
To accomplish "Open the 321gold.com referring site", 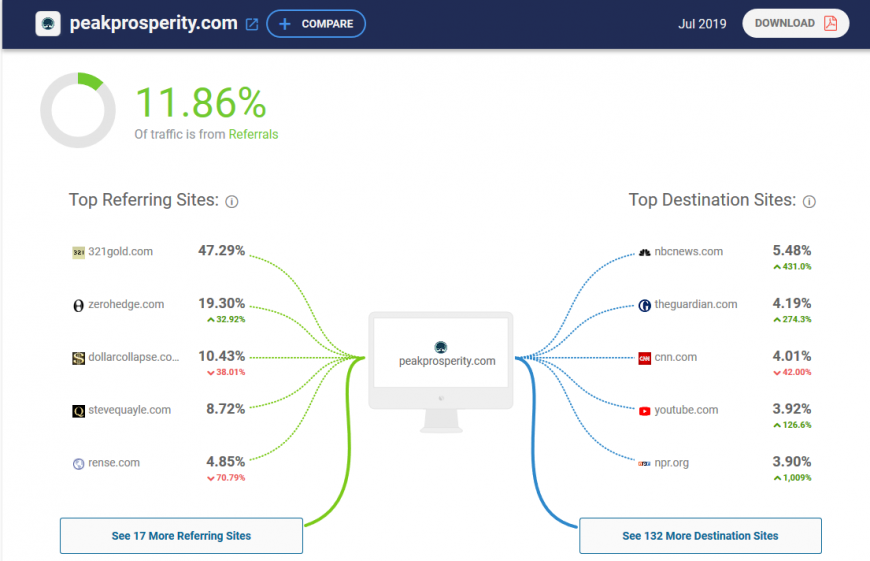I will tap(120, 251).
